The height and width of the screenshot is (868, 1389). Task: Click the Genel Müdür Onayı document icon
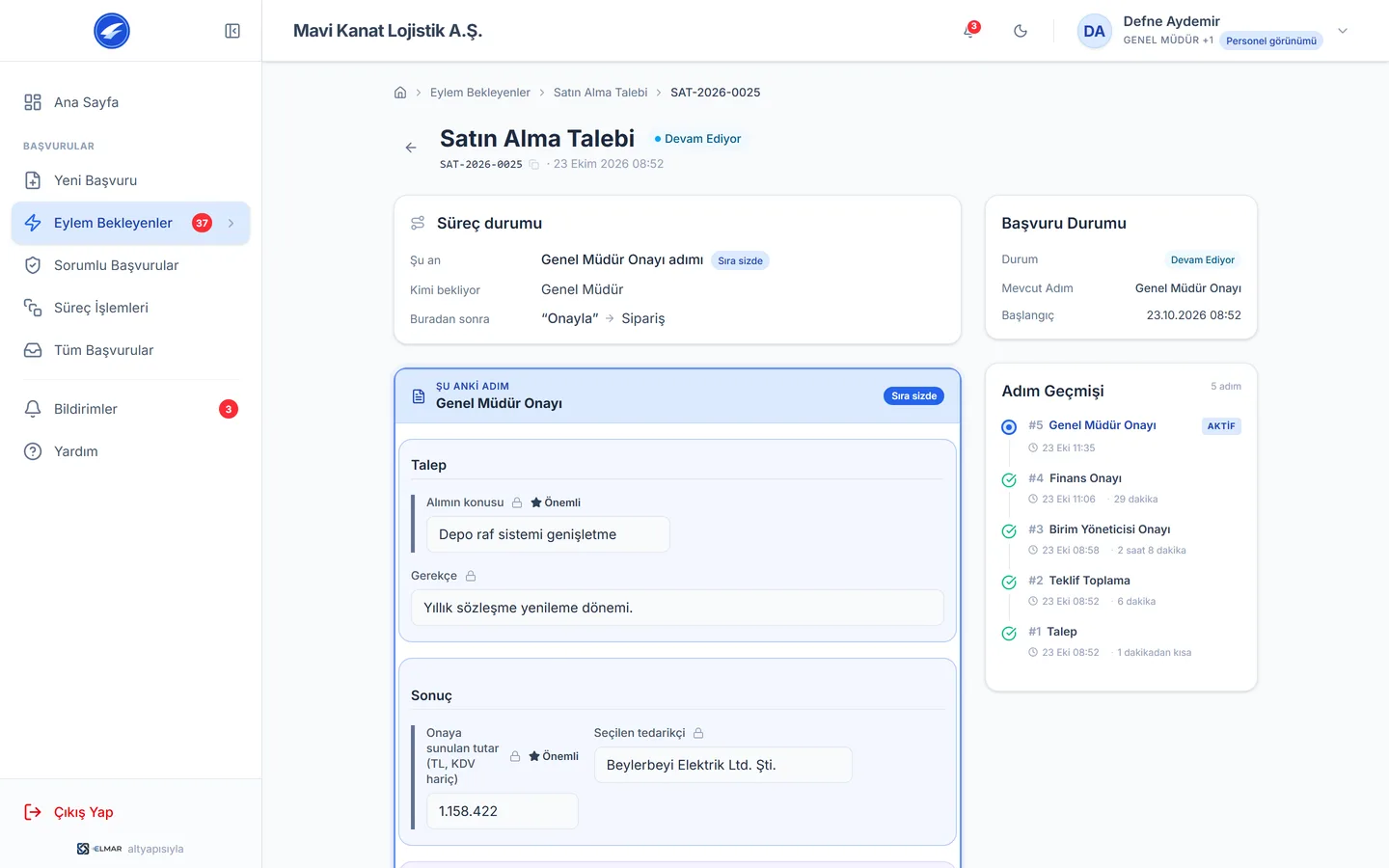pos(419,396)
